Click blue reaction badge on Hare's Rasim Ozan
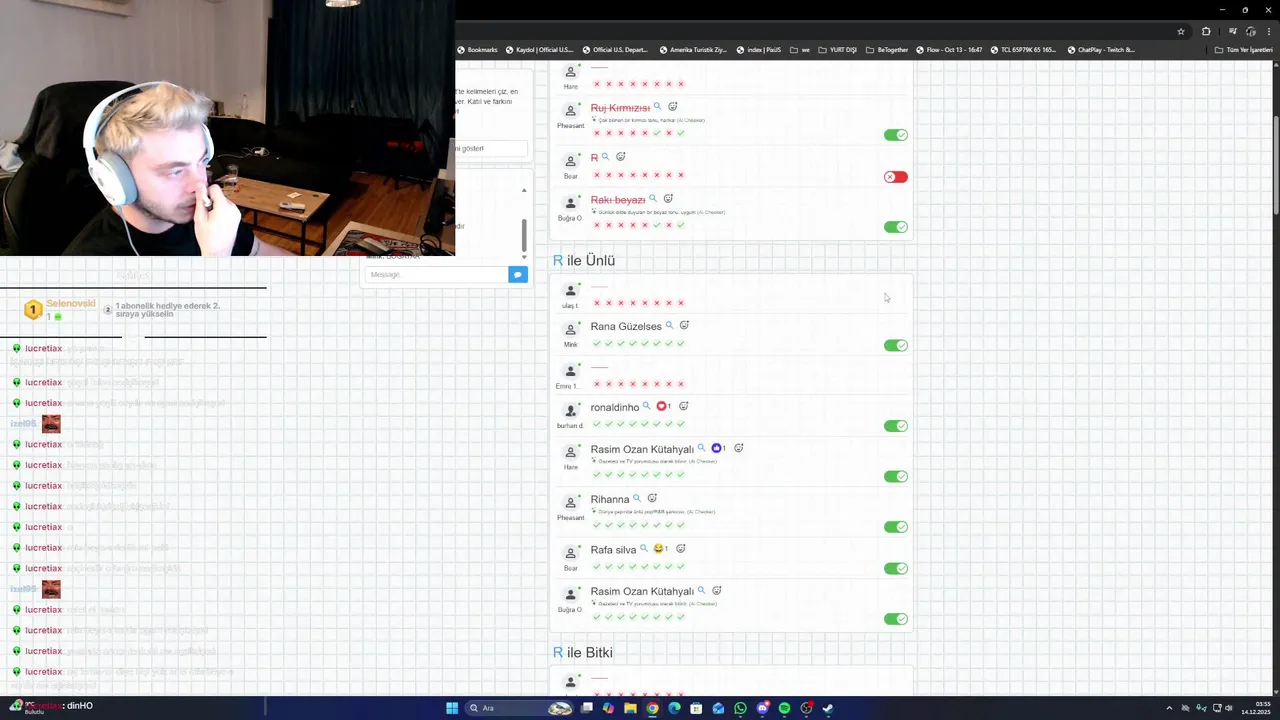This screenshot has height=720, width=1280. click(718, 448)
